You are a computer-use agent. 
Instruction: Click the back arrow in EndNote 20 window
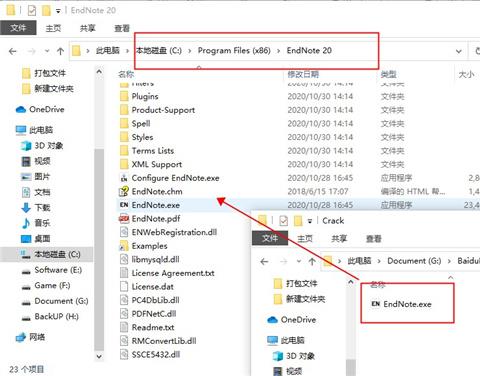(13, 51)
